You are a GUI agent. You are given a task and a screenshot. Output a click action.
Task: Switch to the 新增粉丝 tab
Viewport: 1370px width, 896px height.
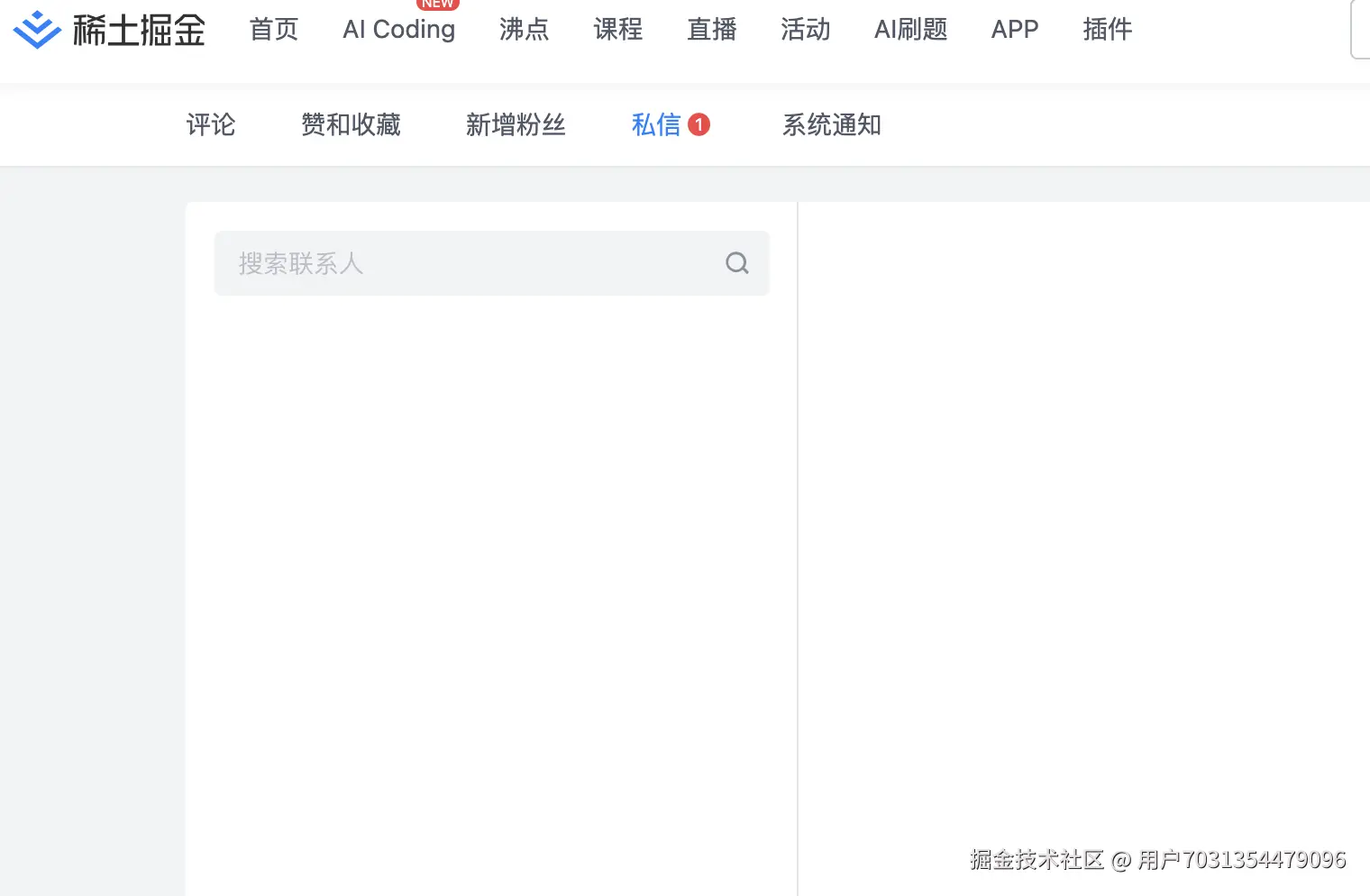coord(516,125)
